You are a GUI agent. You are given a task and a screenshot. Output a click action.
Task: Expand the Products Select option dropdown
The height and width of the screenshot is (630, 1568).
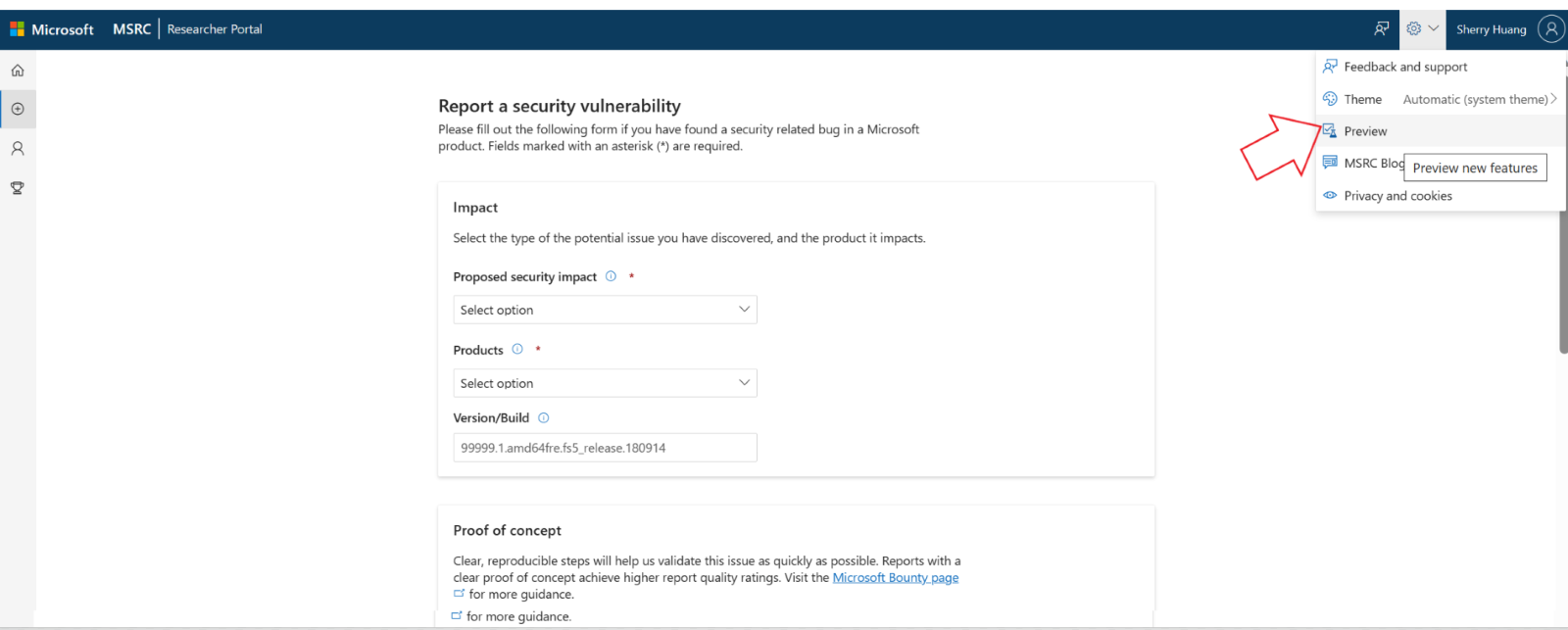[605, 383]
